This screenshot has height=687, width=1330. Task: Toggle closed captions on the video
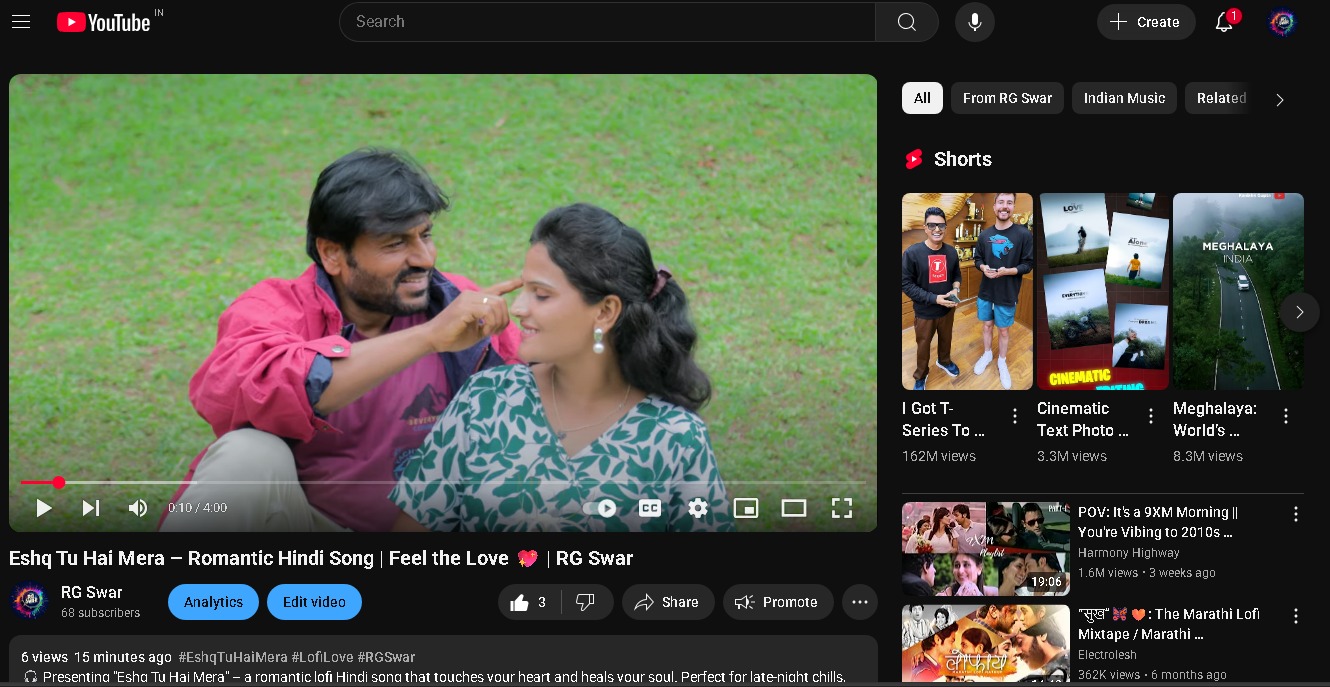[650, 508]
